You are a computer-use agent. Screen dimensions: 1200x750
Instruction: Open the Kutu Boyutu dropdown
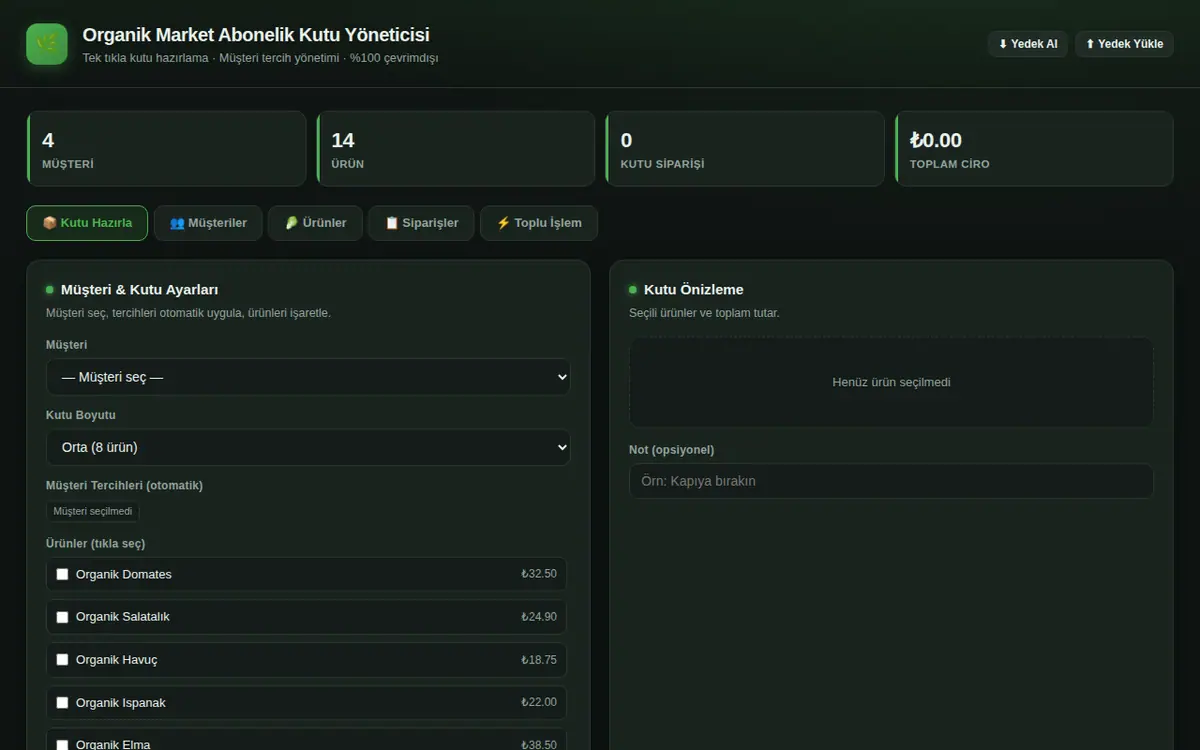click(308, 447)
